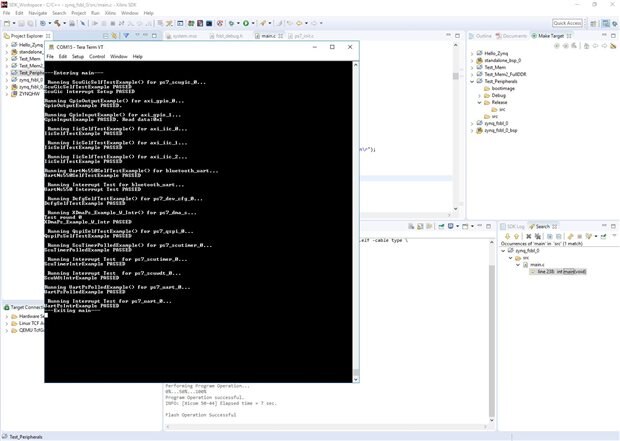Click the Quick Access search field
The width and height of the screenshot is (620, 441).
[x=567, y=23]
